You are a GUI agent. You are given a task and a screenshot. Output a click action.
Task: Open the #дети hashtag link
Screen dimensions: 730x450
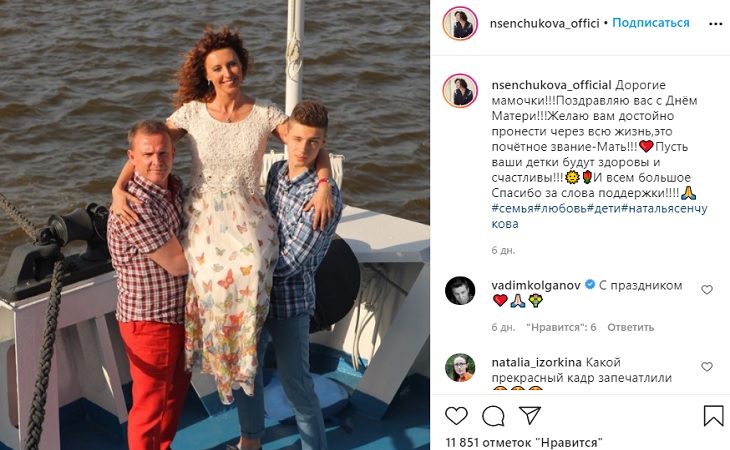(x=604, y=208)
